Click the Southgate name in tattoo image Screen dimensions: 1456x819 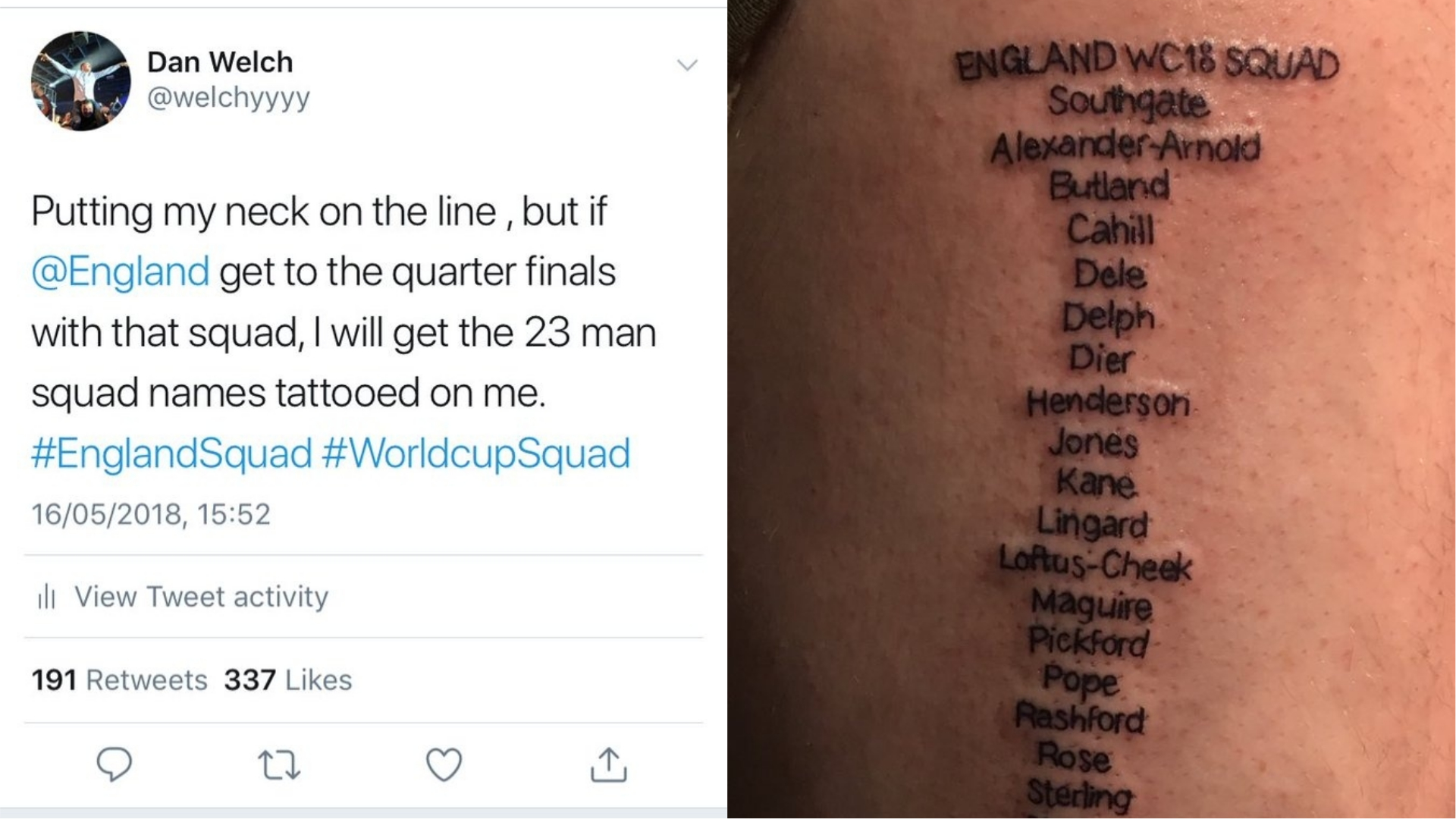1128,102
